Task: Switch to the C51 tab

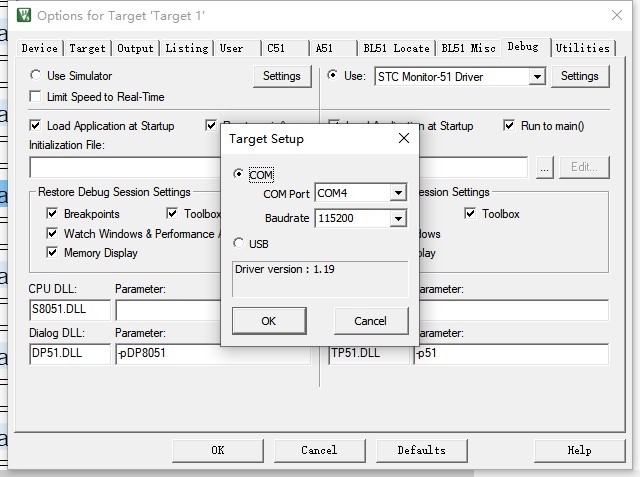Action: click(x=286, y=49)
